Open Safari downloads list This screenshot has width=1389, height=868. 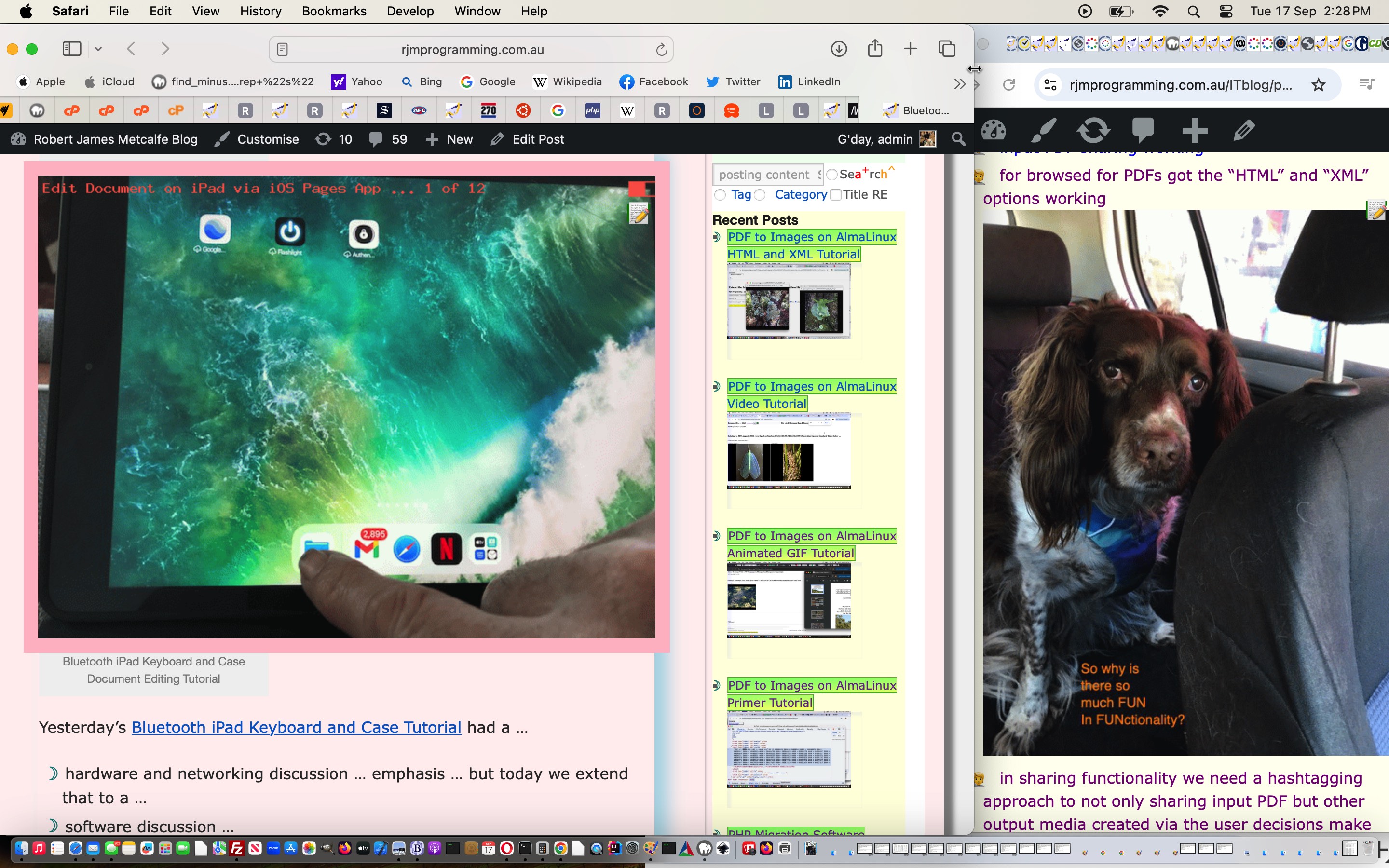click(x=839, y=49)
